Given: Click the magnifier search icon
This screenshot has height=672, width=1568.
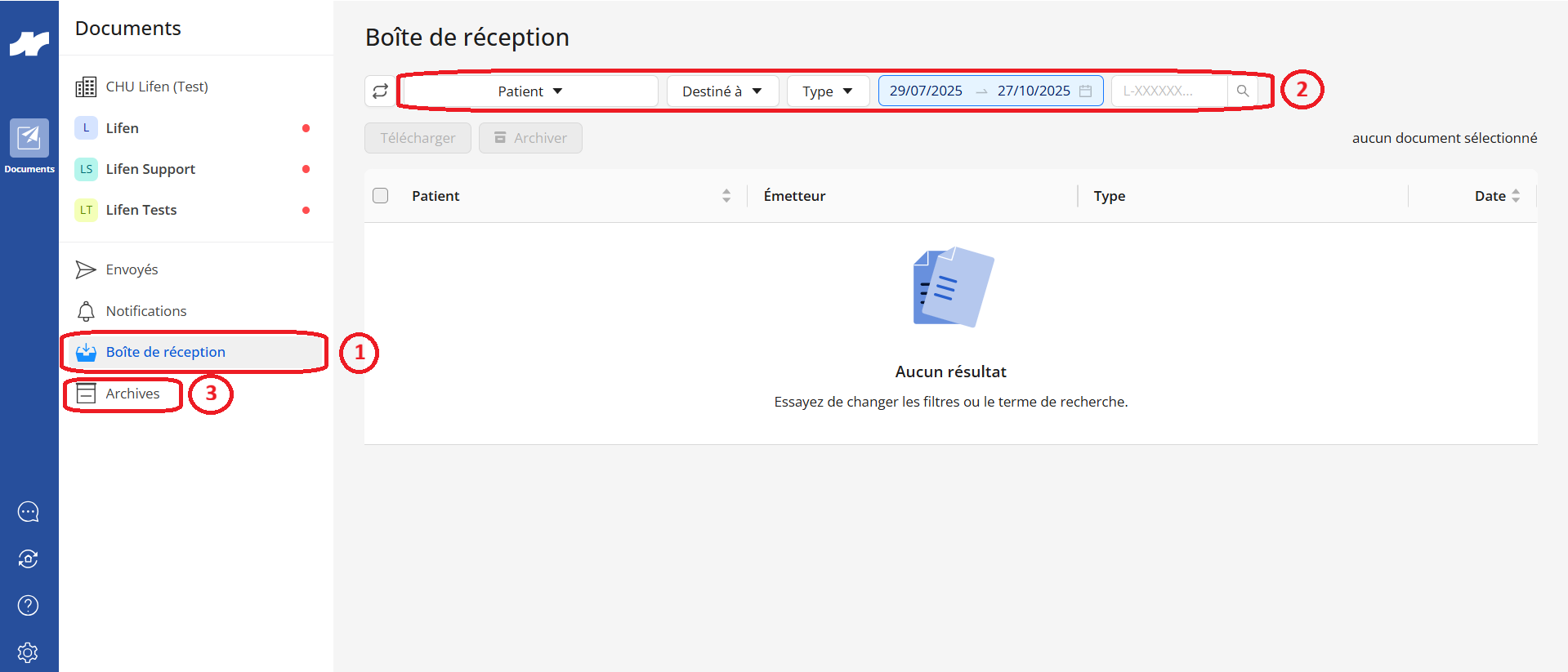Looking at the screenshot, I should pos(1243,91).
